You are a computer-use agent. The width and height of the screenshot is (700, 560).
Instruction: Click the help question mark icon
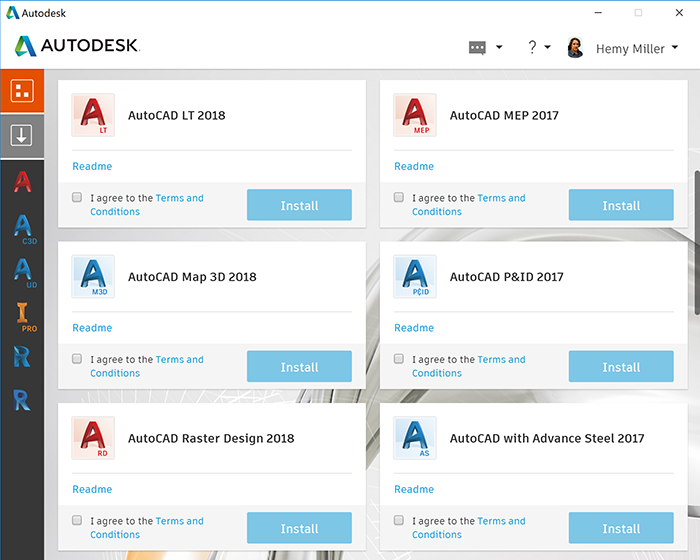532,47
